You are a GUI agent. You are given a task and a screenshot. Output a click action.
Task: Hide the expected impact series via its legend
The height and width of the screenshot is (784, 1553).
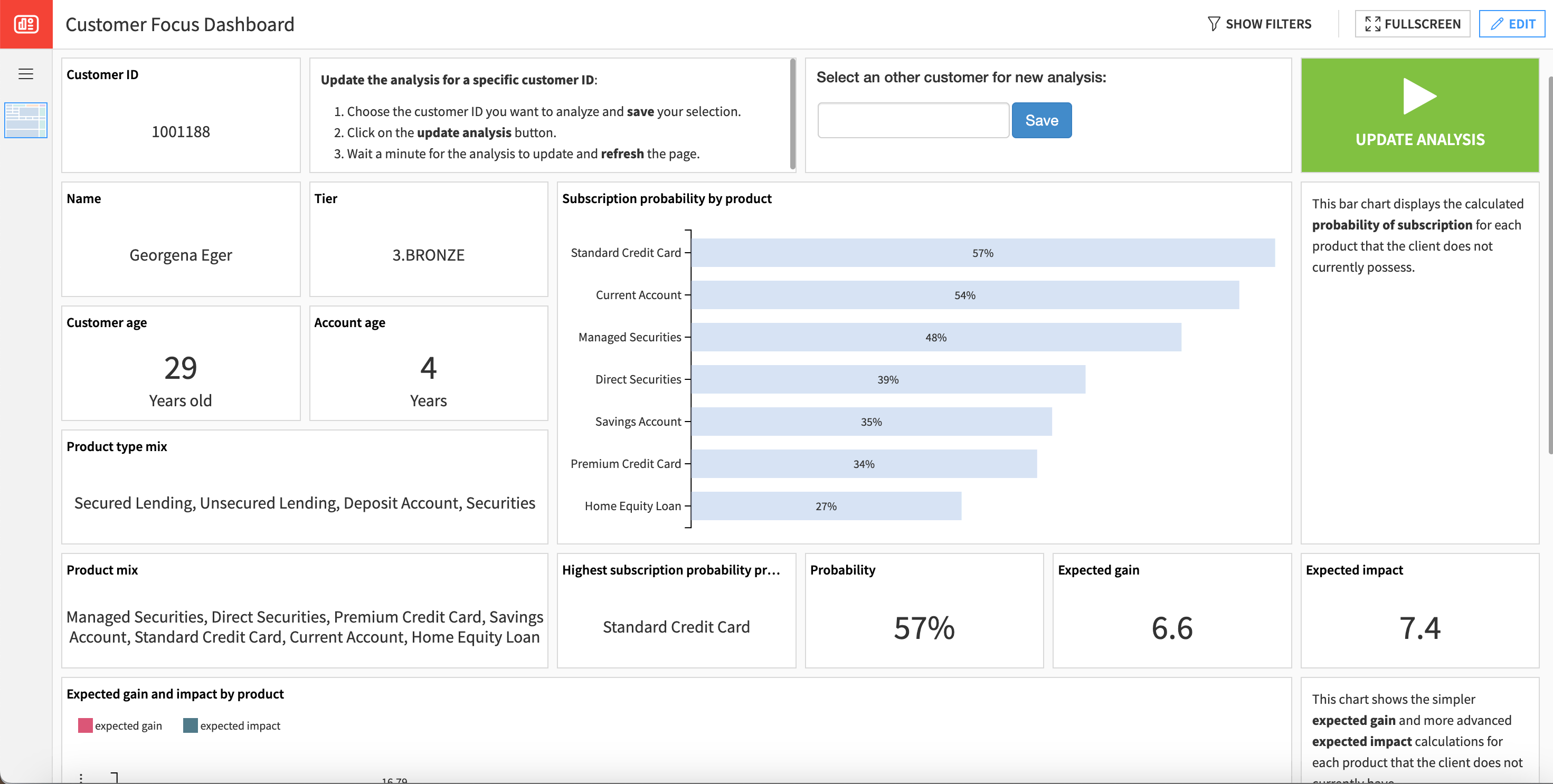[x=241, y=725]
